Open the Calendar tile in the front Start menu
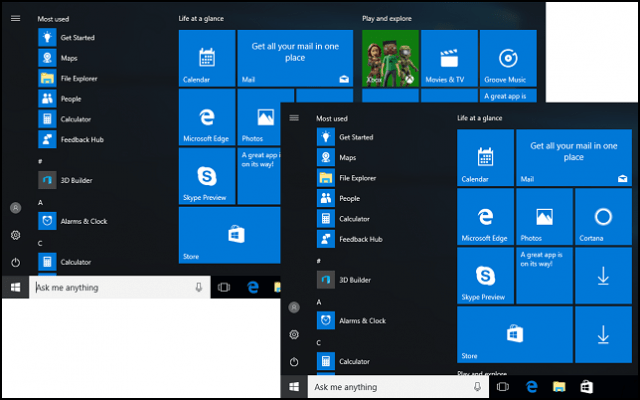Viewport: 640px width, 400px height. 485,158
